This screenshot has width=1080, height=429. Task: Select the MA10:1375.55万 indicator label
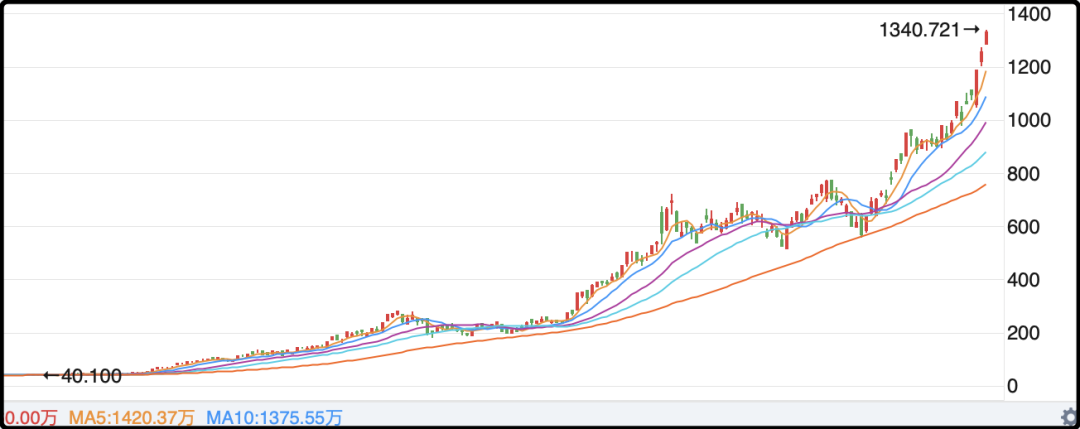tap(275, 417)
